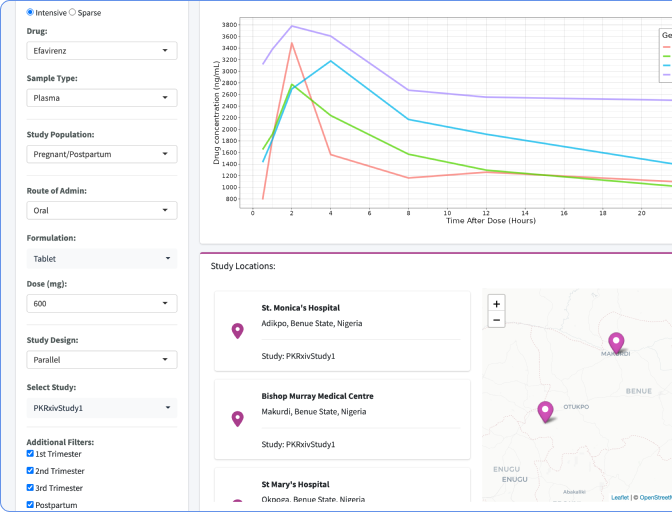
Task: Click the map marker near Otukpo
Action: pyautogui.click(x=545, y=411)
